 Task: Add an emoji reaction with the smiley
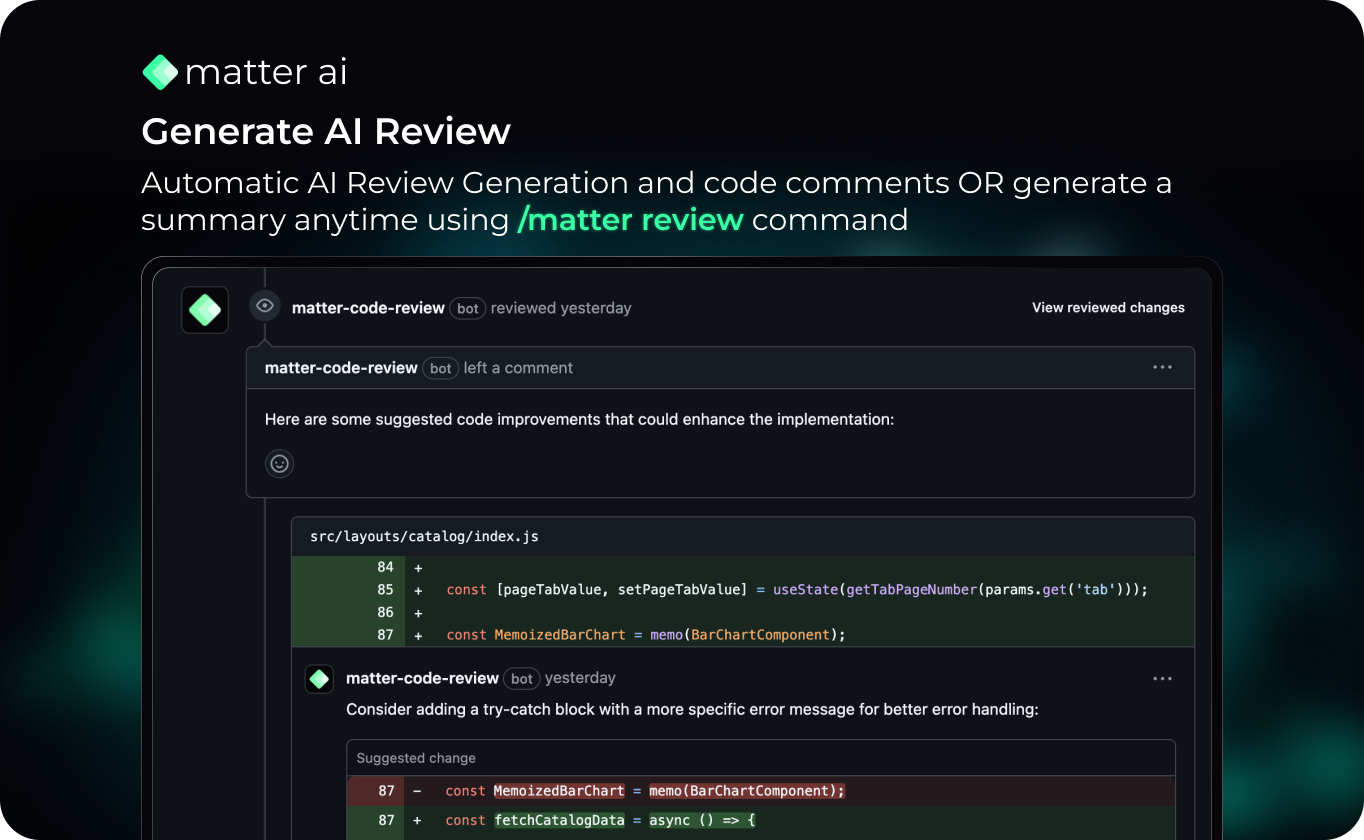[x=280, y=464]
